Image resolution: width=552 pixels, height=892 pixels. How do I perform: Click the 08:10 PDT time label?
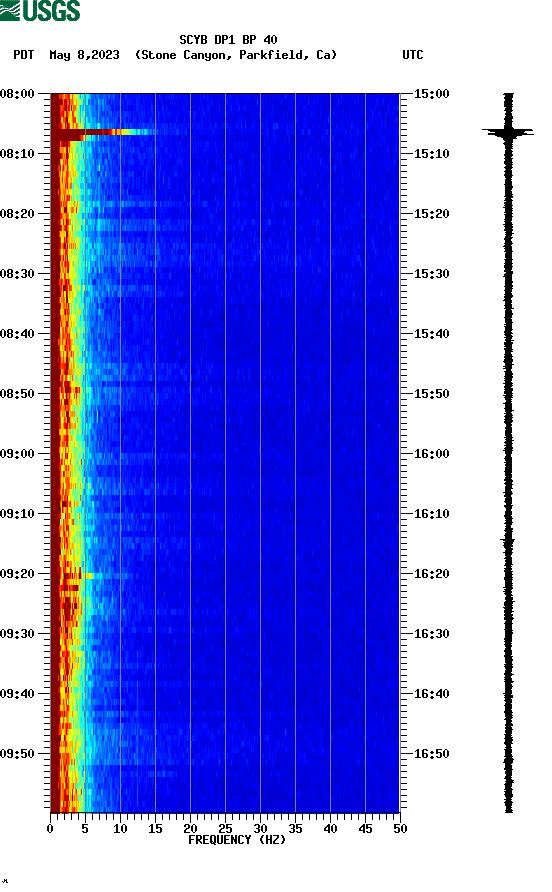coord(17,154)
